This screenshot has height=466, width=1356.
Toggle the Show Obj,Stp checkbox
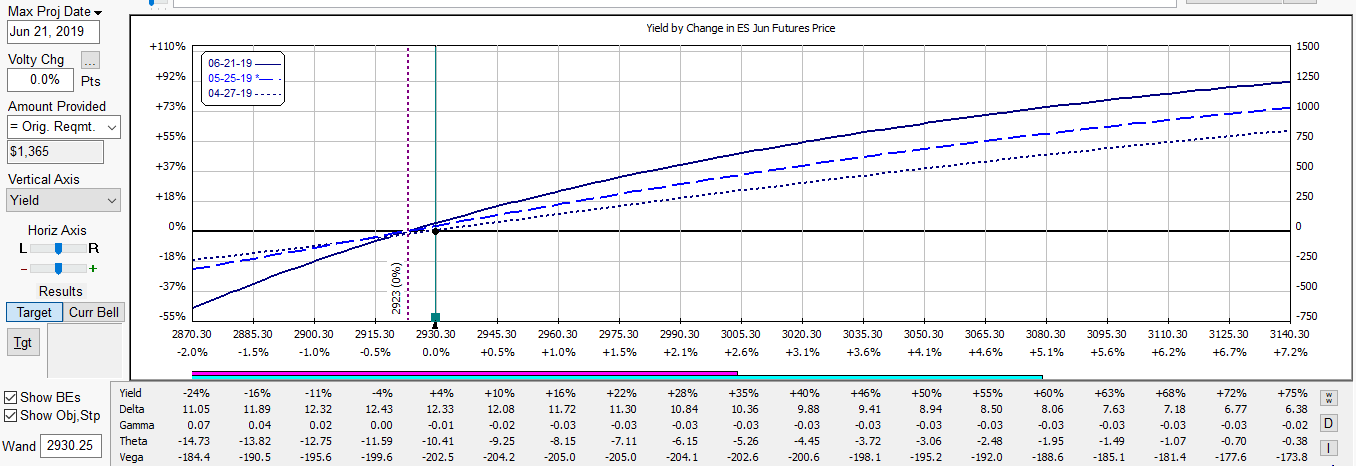click(x=10, y=416)
